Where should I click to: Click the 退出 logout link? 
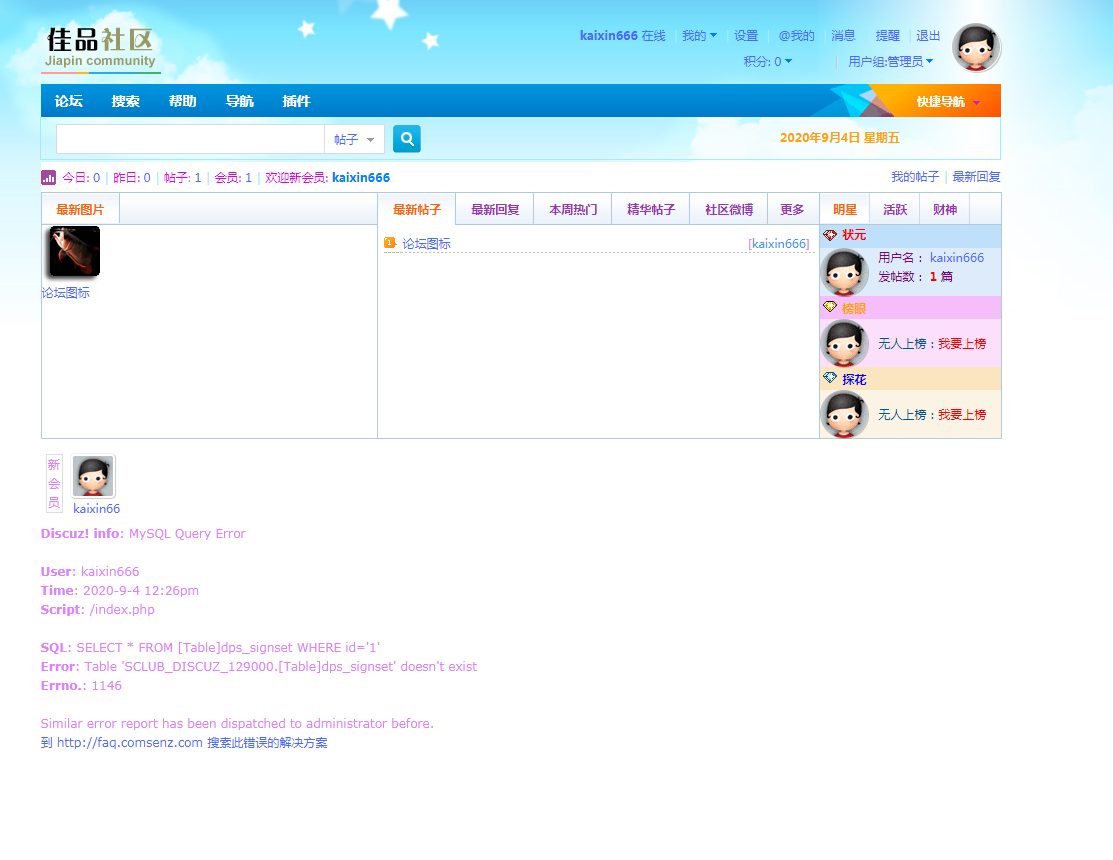point(928,36)
